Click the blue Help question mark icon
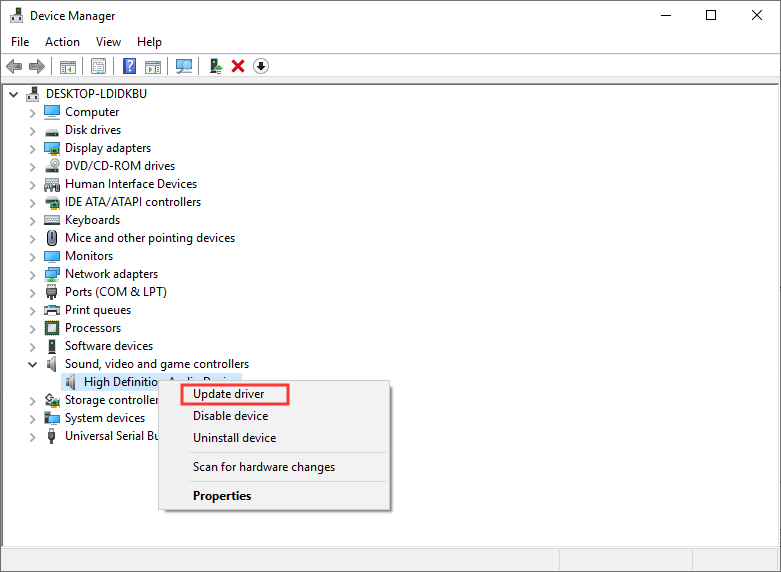The width and height of the screenshot is (781, 572). pyautogui.click(x=129, y=66)
